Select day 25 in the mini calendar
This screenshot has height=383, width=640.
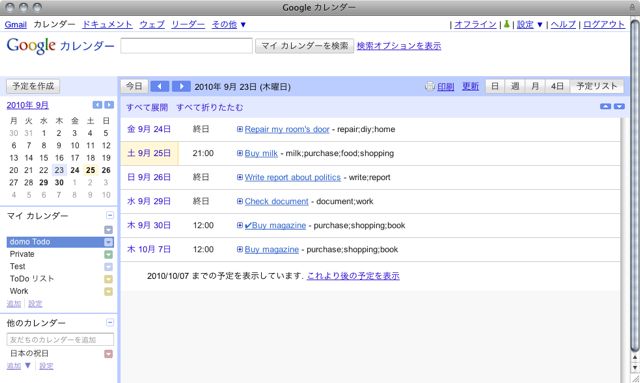[x=91, y=170]
